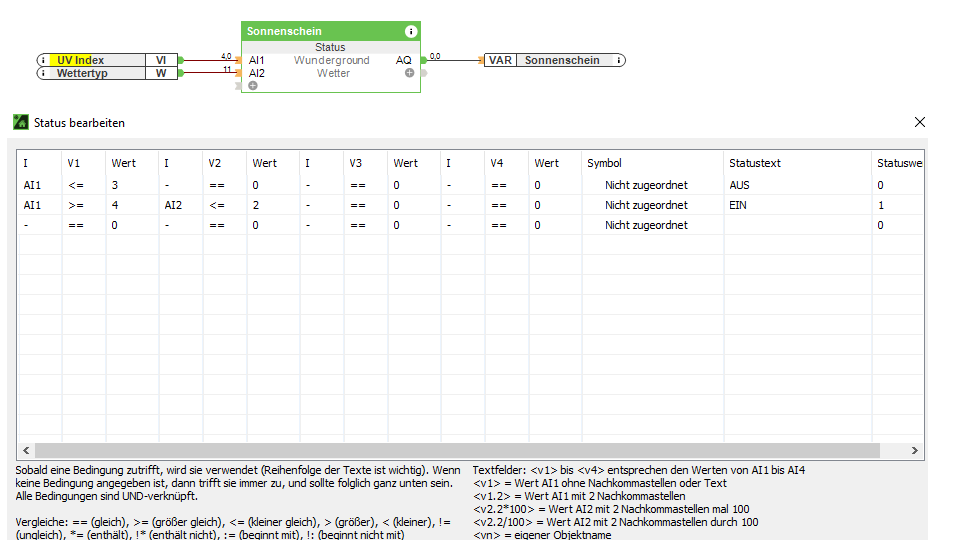Click the V1 column header
Viewport: 960px width, 540px height.
[x=73, y=163]
